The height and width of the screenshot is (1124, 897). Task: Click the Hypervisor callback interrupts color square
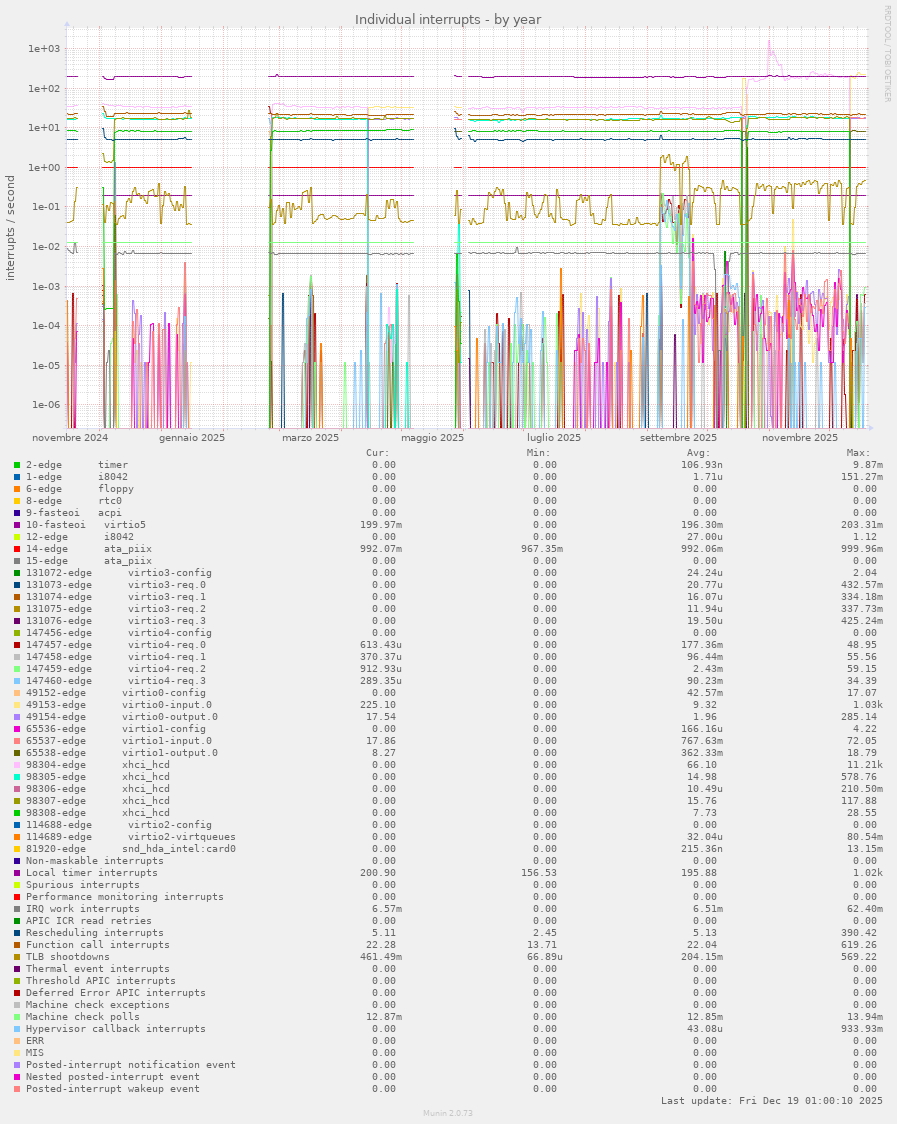click(x=17, y=1029)
